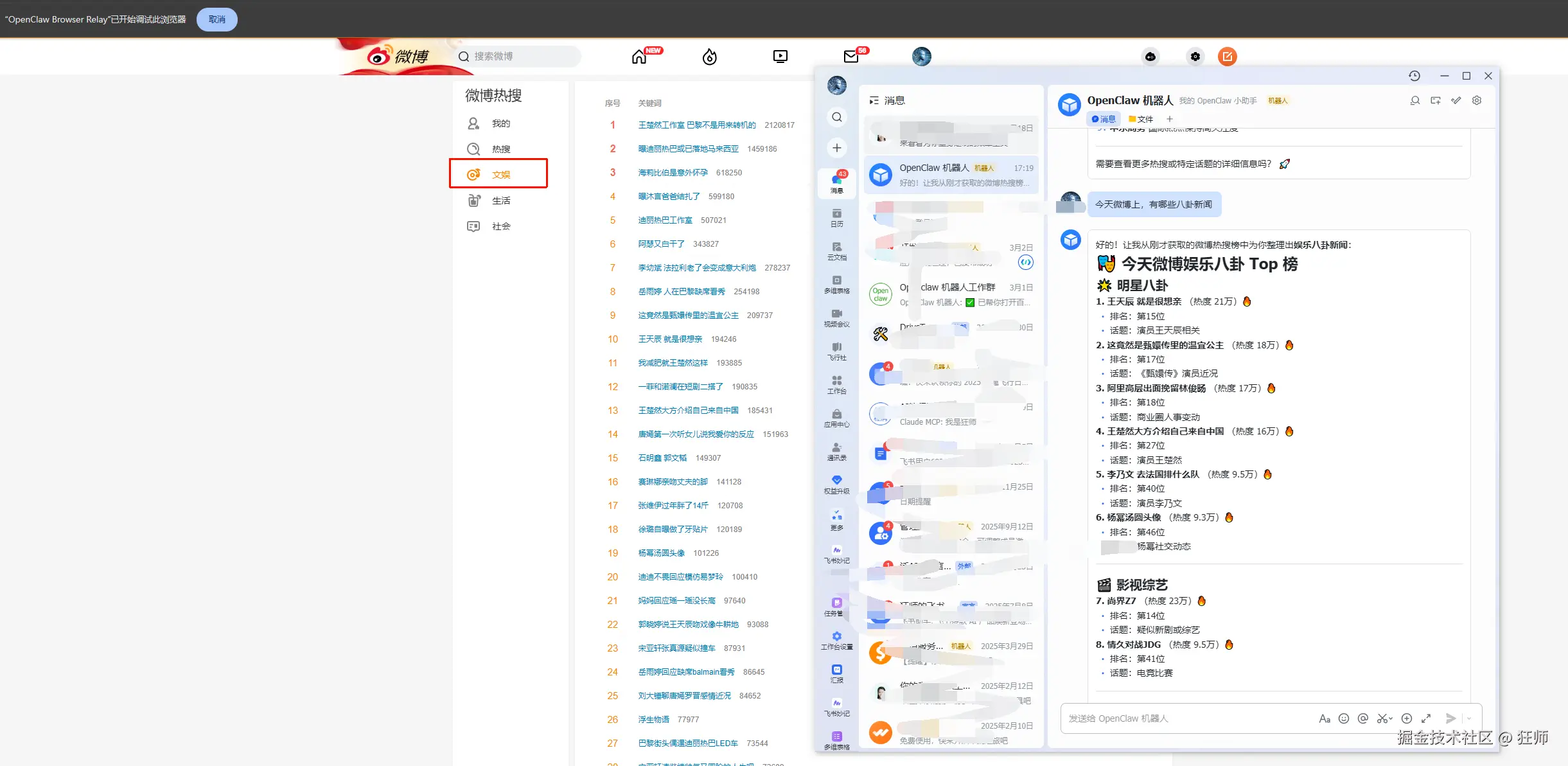Image resolution: width=1568 pixels, height=766 pixels.
Task: Open chat settings gear in OpenClaw header
Action: pyautogui.click(x=1477, y=100)
